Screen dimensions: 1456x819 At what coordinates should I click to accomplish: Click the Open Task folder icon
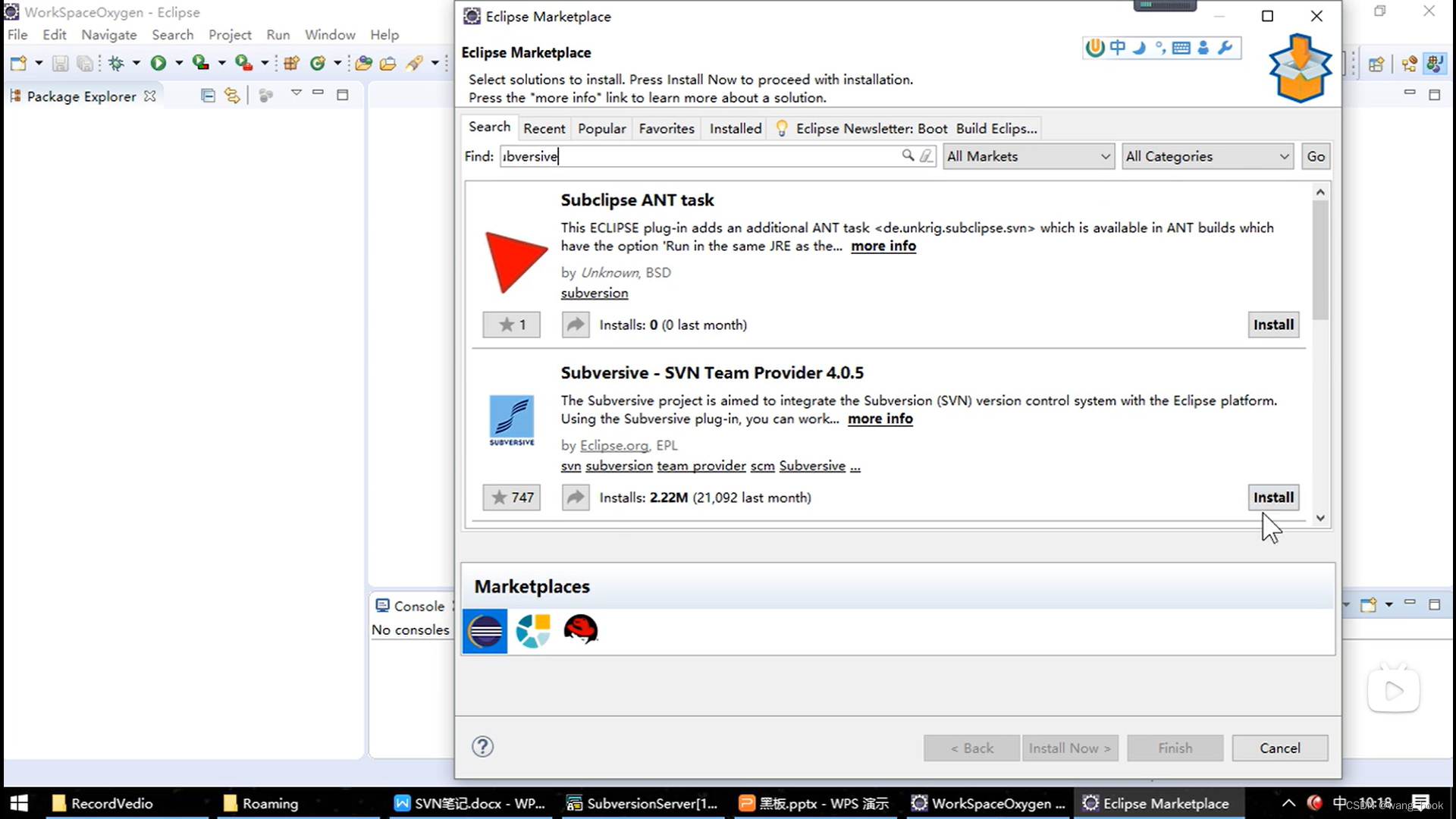[x=388, y=64]
